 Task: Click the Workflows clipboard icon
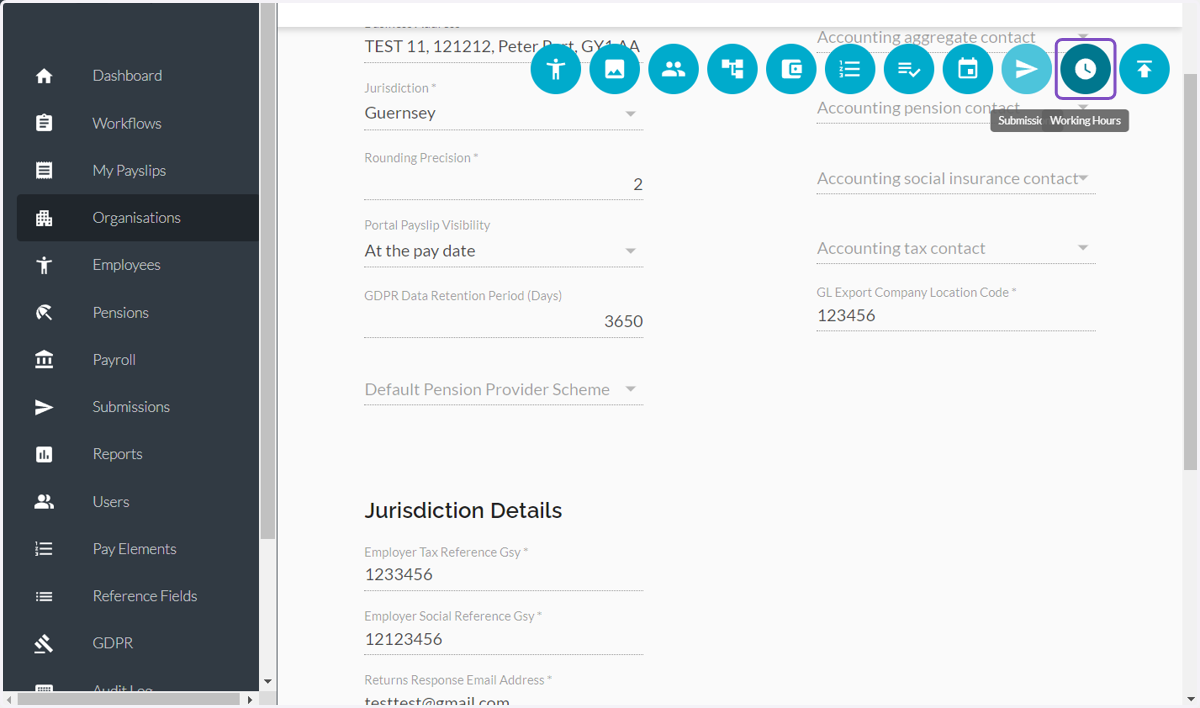[44, 123]
